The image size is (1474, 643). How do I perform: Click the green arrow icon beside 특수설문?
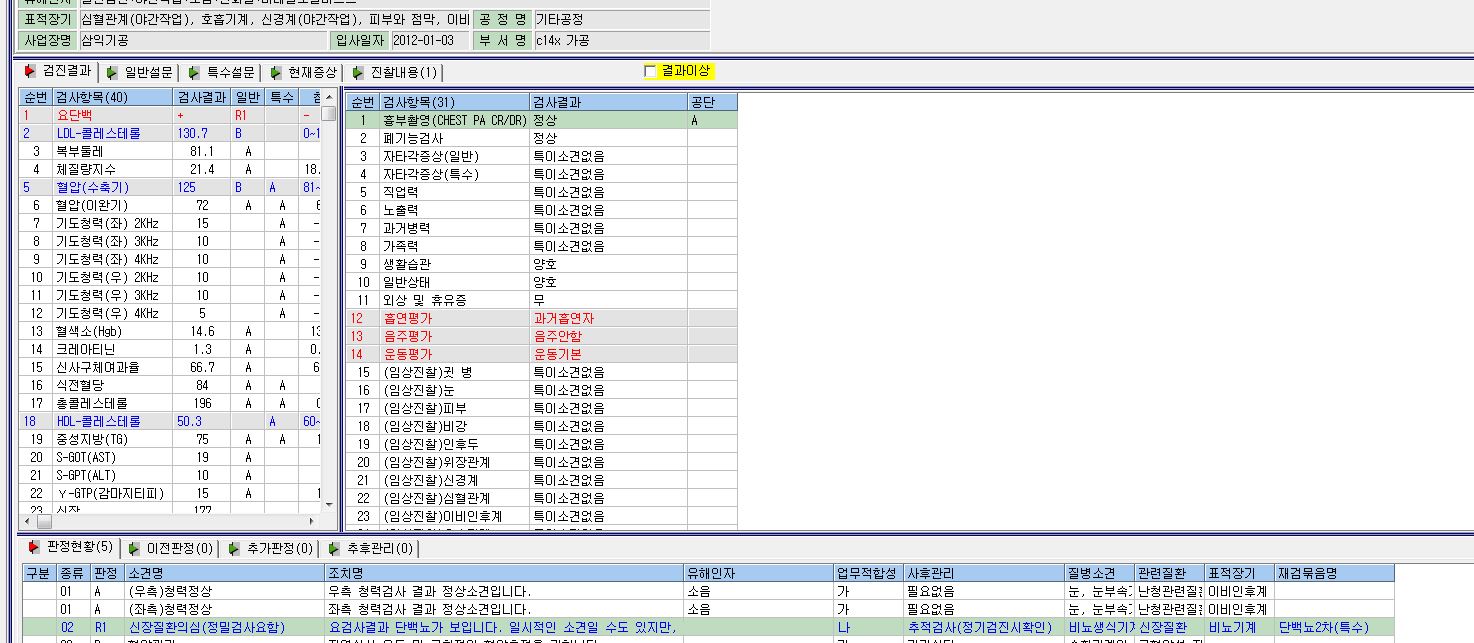(194, 72)
